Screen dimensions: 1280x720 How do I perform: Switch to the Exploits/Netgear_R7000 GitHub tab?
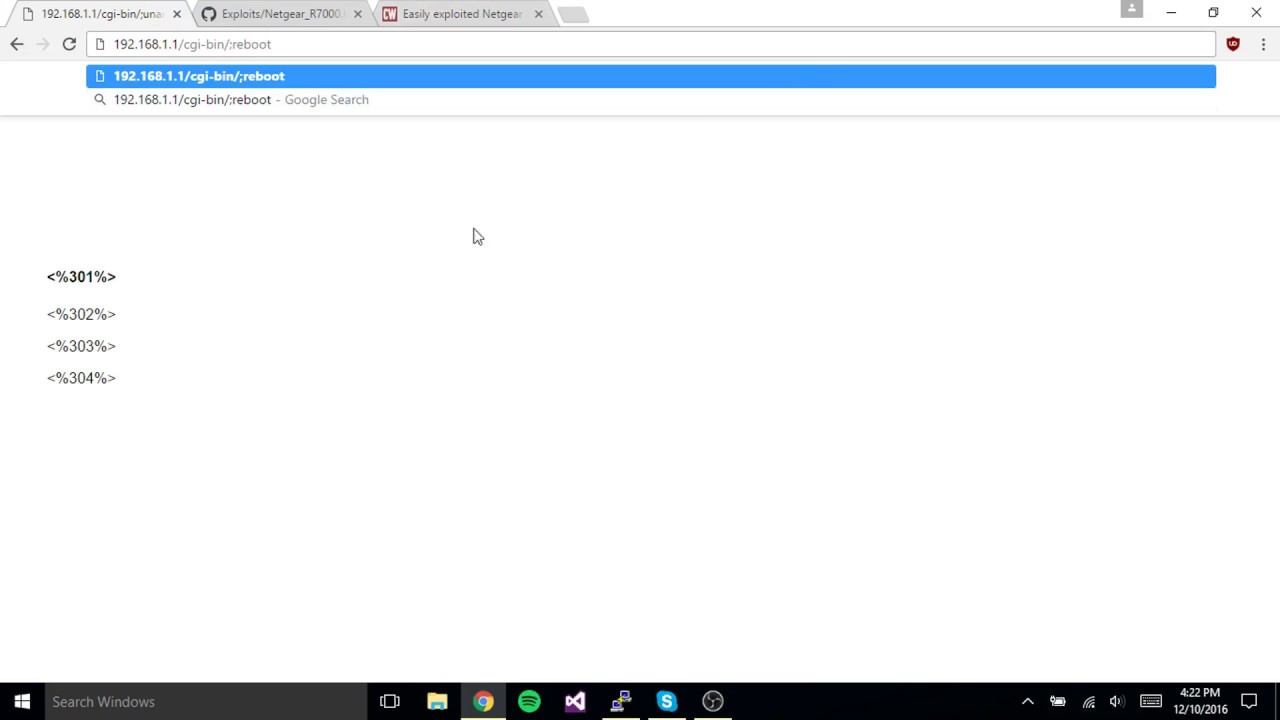point(282,14)
